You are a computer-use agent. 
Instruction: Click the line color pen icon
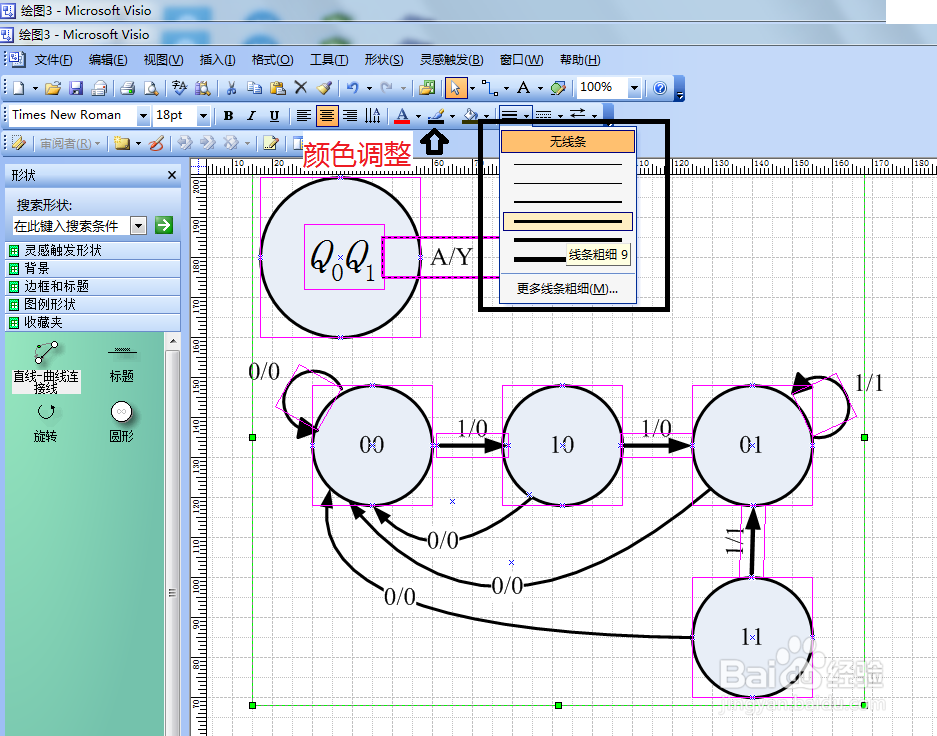436,115
